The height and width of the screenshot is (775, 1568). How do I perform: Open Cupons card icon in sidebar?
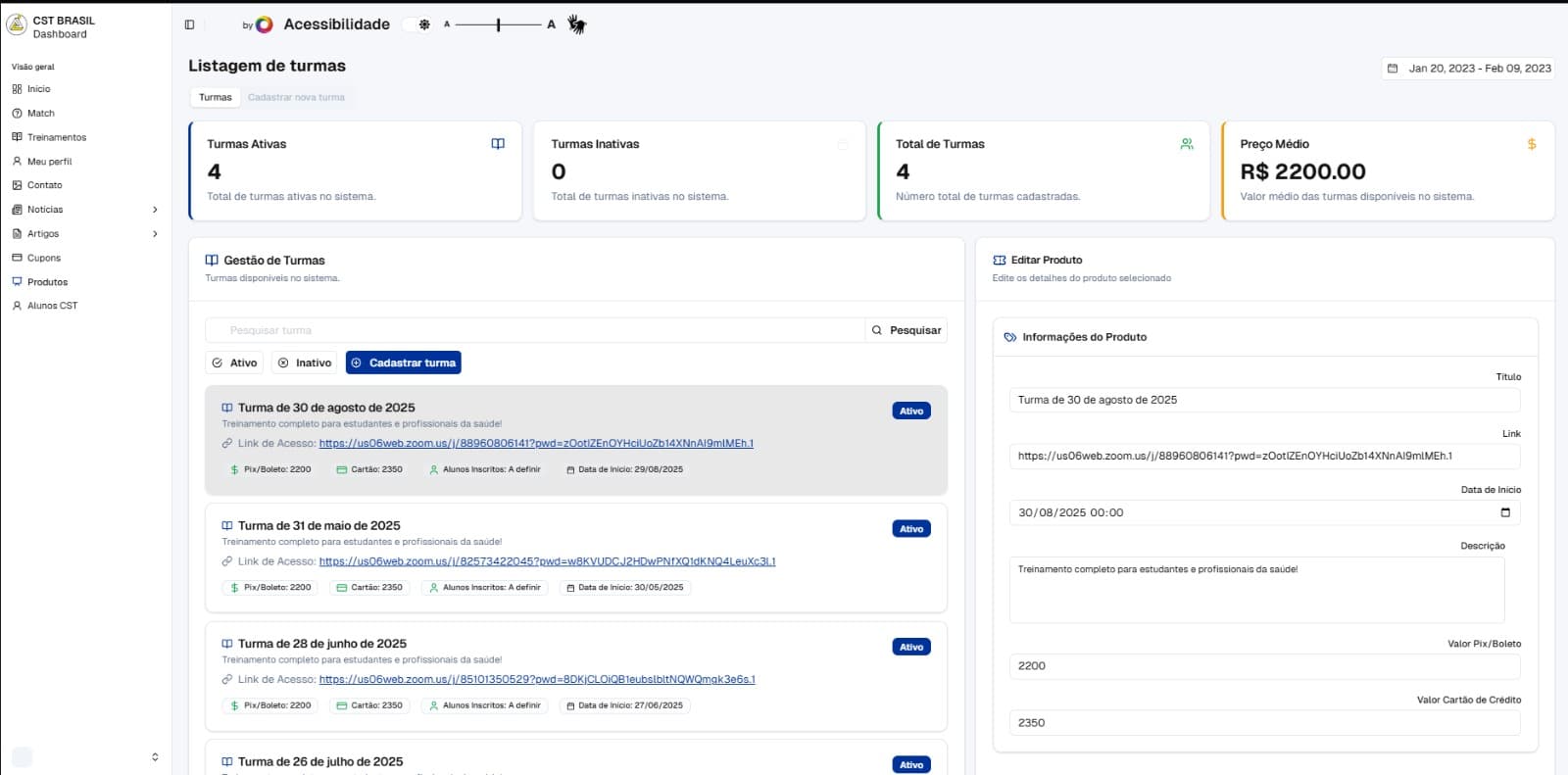[17, 258]
